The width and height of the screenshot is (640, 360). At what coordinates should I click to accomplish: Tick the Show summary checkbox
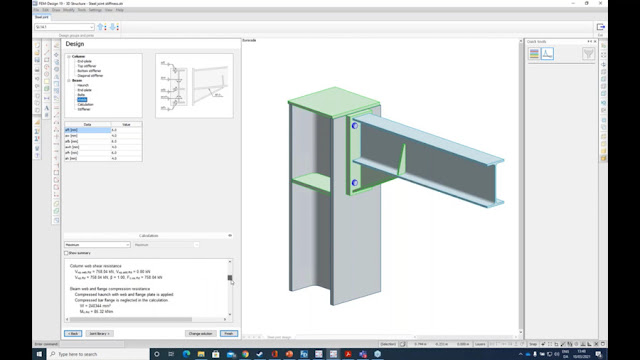click(x=66, y=253)
